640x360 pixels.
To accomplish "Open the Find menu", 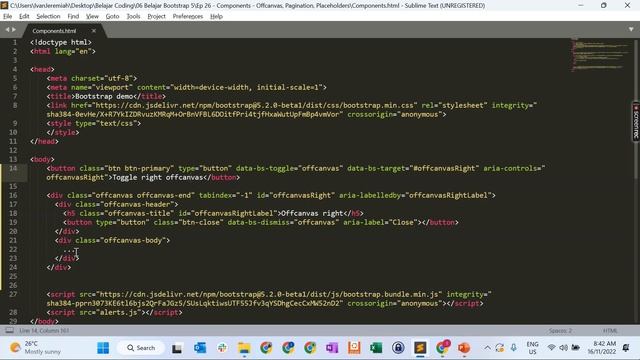I will pyautogui.click(x=73, y=16).
